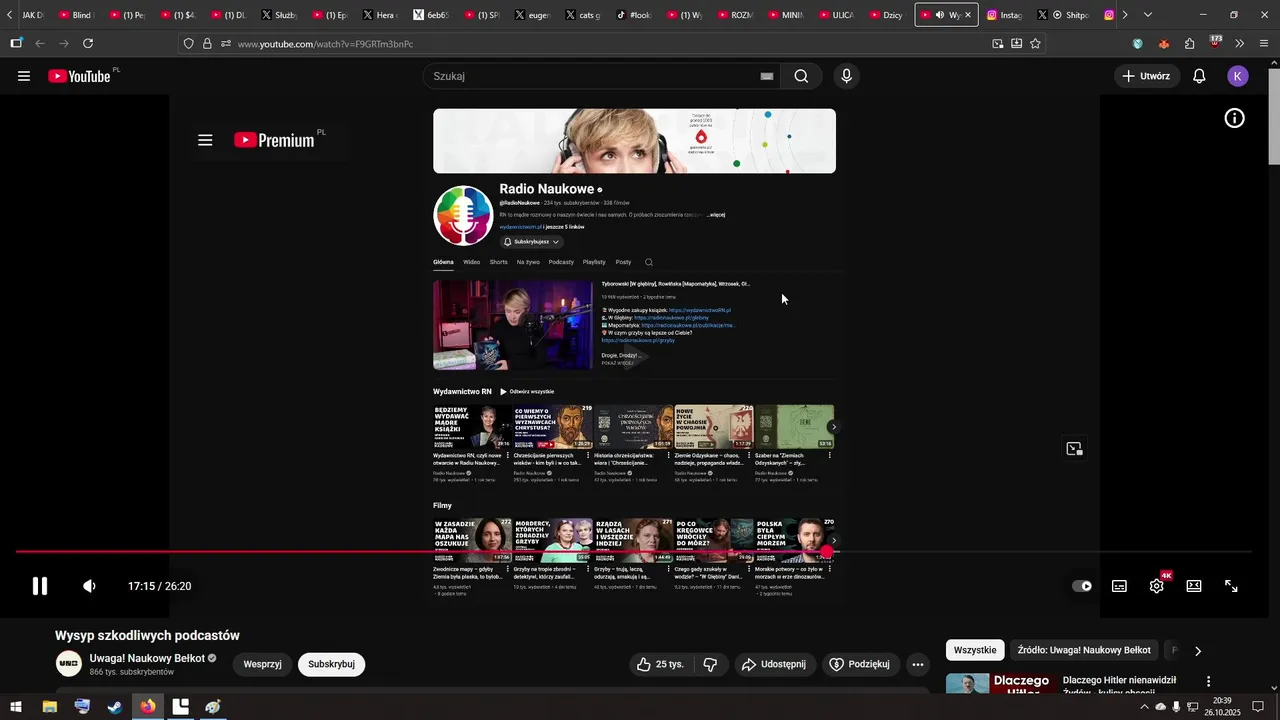Switch to the Blind browser tab
This screenshot has width=1280, height=720.
click(76, 15)
